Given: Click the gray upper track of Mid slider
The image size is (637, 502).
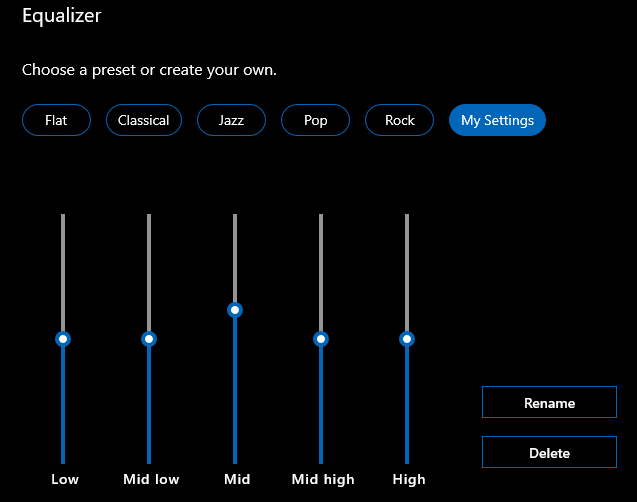Looking at the screenshot, I should [235, 255].
